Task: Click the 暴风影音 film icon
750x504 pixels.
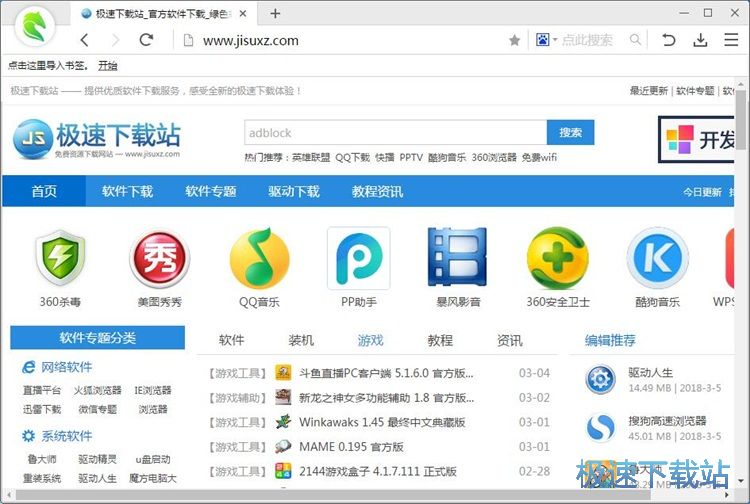Action: point(458,257)
